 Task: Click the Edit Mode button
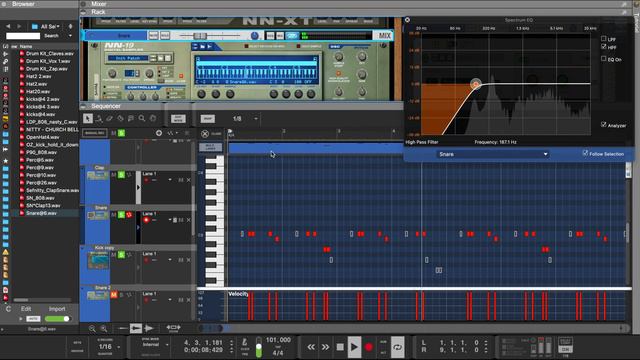coord(178,119)
